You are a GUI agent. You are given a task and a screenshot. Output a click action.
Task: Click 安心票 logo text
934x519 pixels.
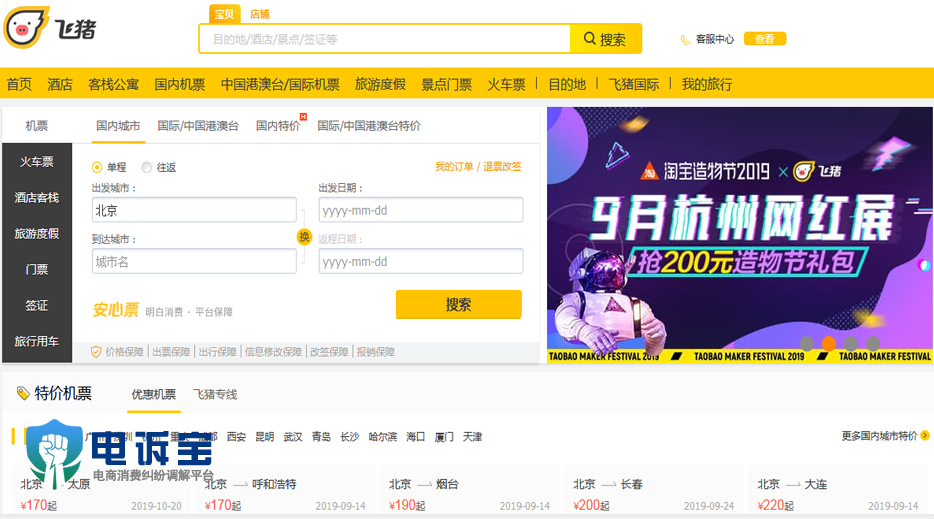pos(116,310)
